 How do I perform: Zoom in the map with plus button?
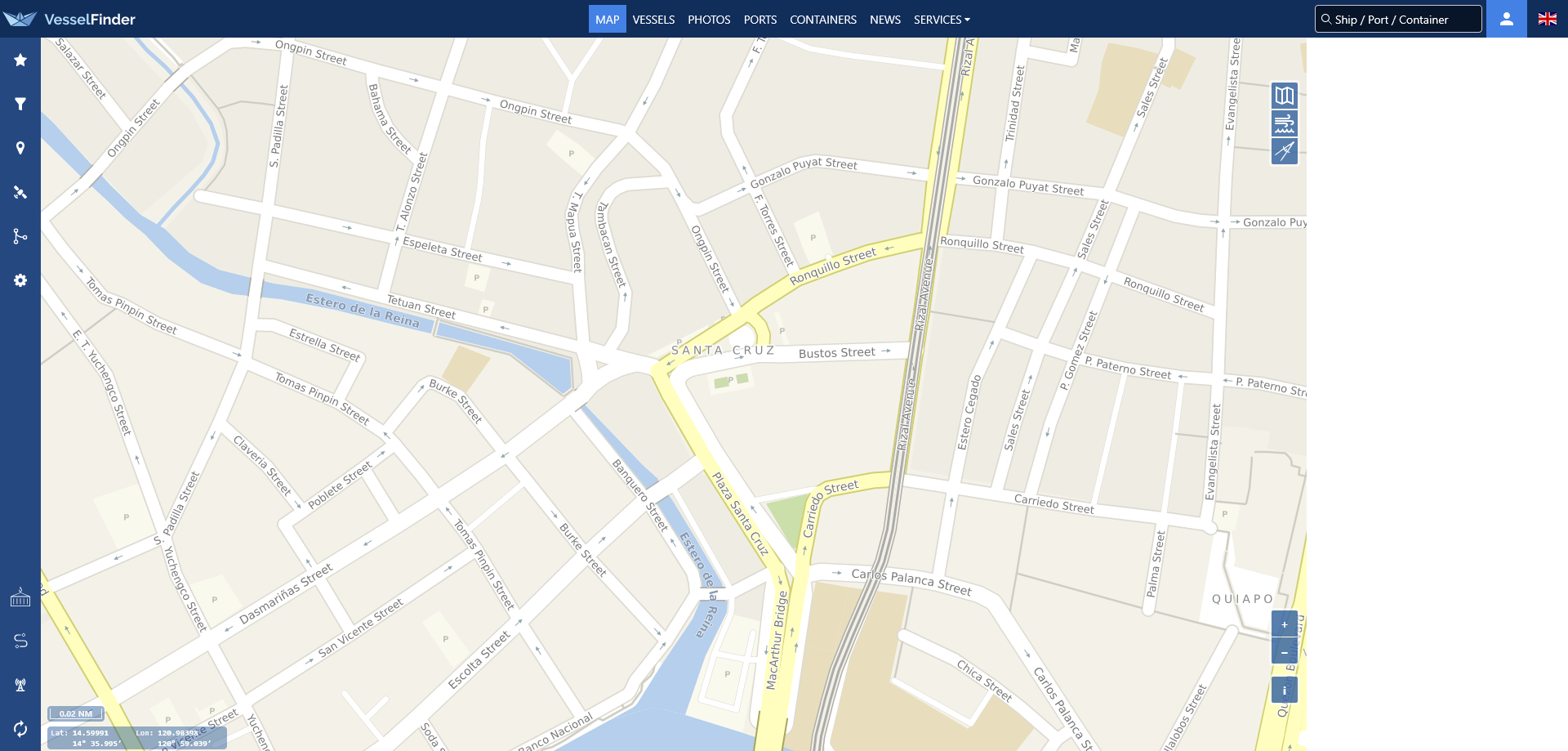point(1285,624)
